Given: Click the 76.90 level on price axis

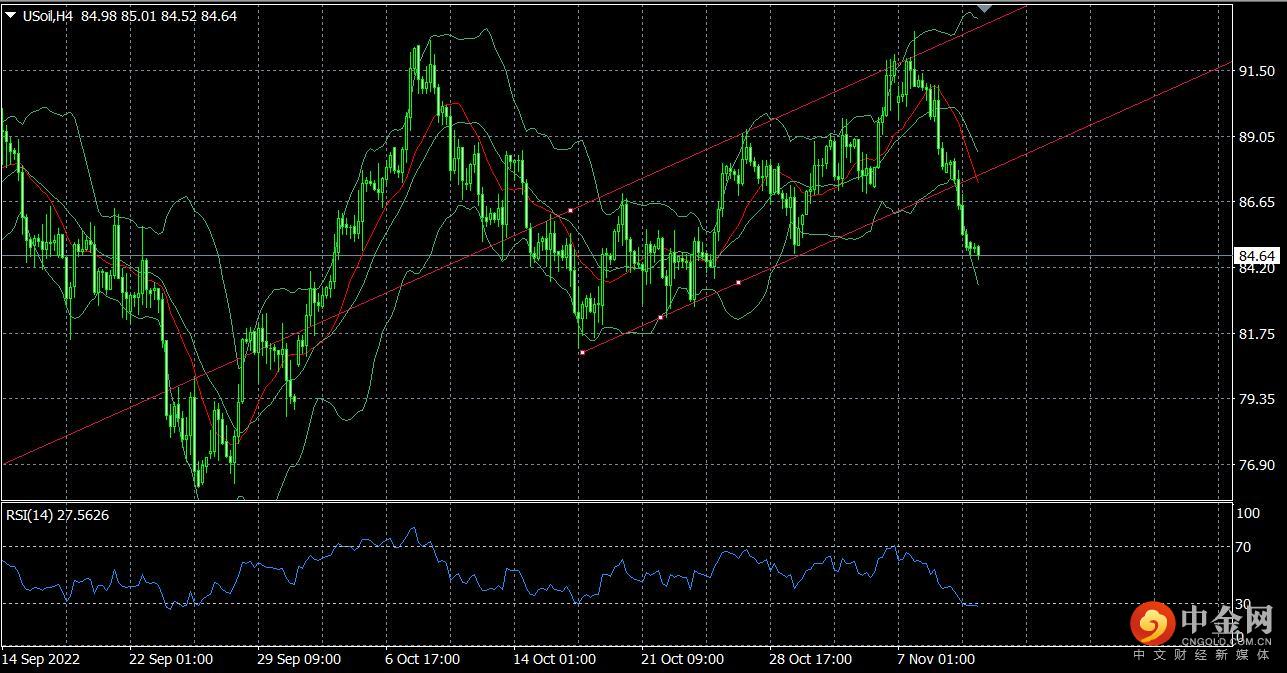Looking at the screenshot, I should click(x=1256, y=464).
